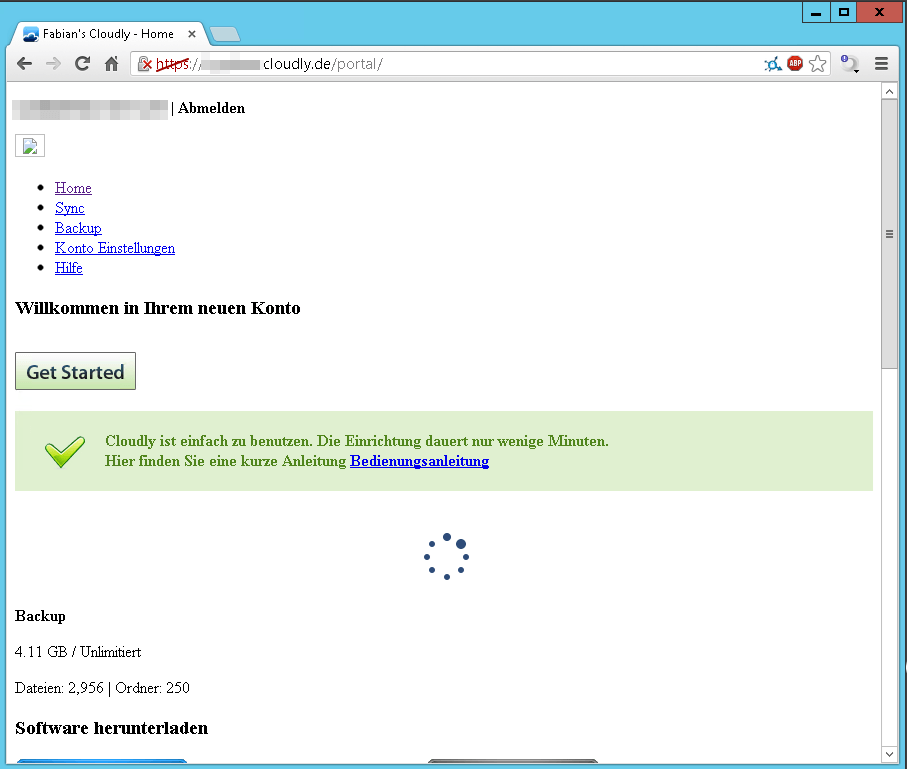
Task: Click the 'Software herunterladen' heading
Action: pos(112,728)
